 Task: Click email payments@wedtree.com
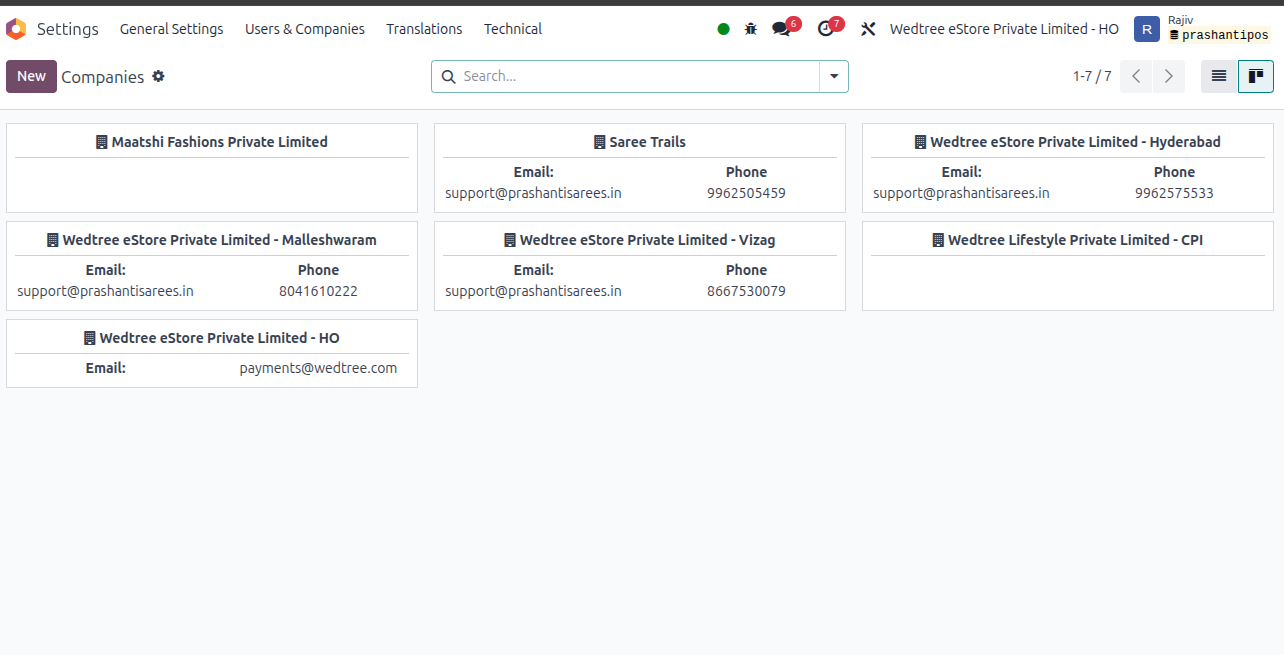tap(318, 368)
